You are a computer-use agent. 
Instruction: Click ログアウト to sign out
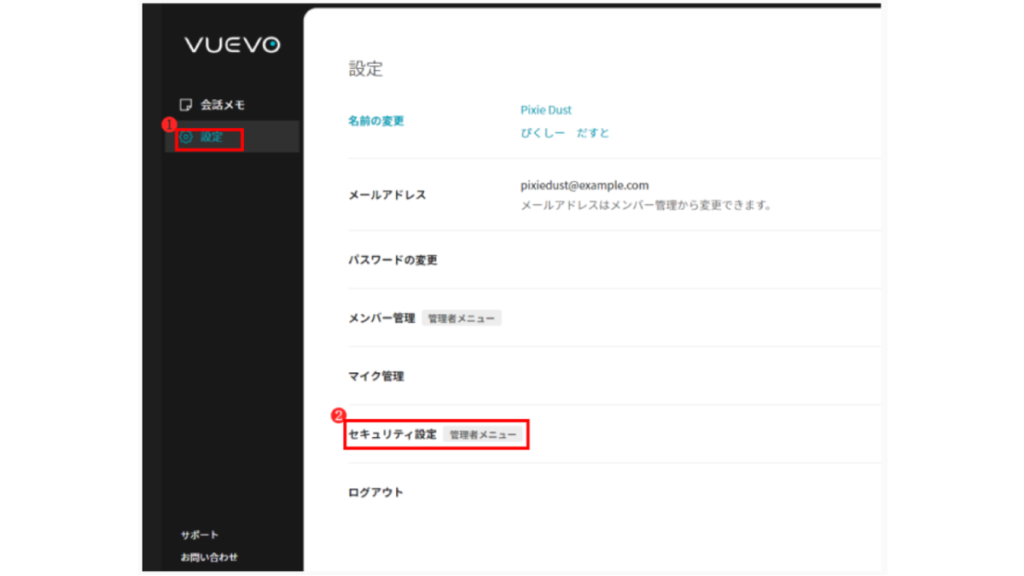(x=375, y=493)
